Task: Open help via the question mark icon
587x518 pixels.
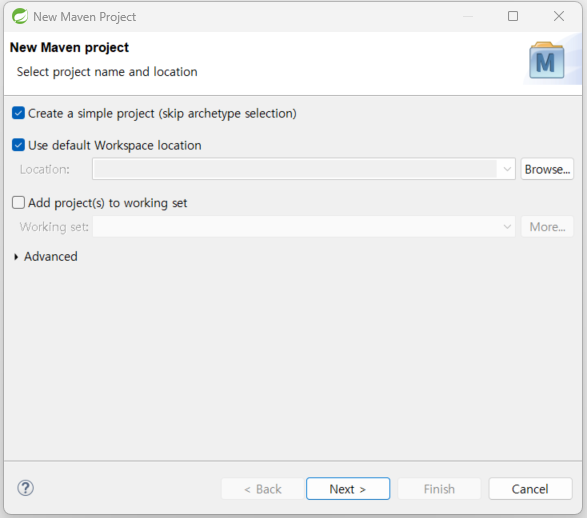Action: [25, 488]
